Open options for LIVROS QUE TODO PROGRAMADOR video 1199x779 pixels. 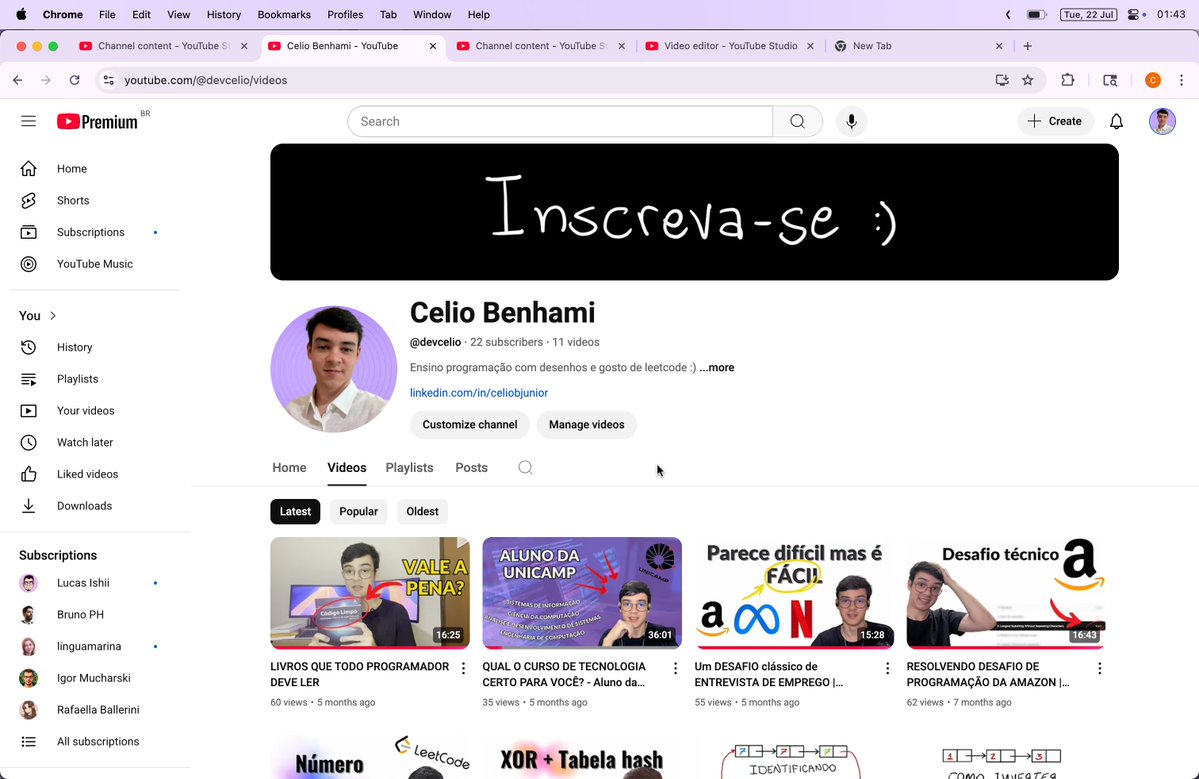463,668
